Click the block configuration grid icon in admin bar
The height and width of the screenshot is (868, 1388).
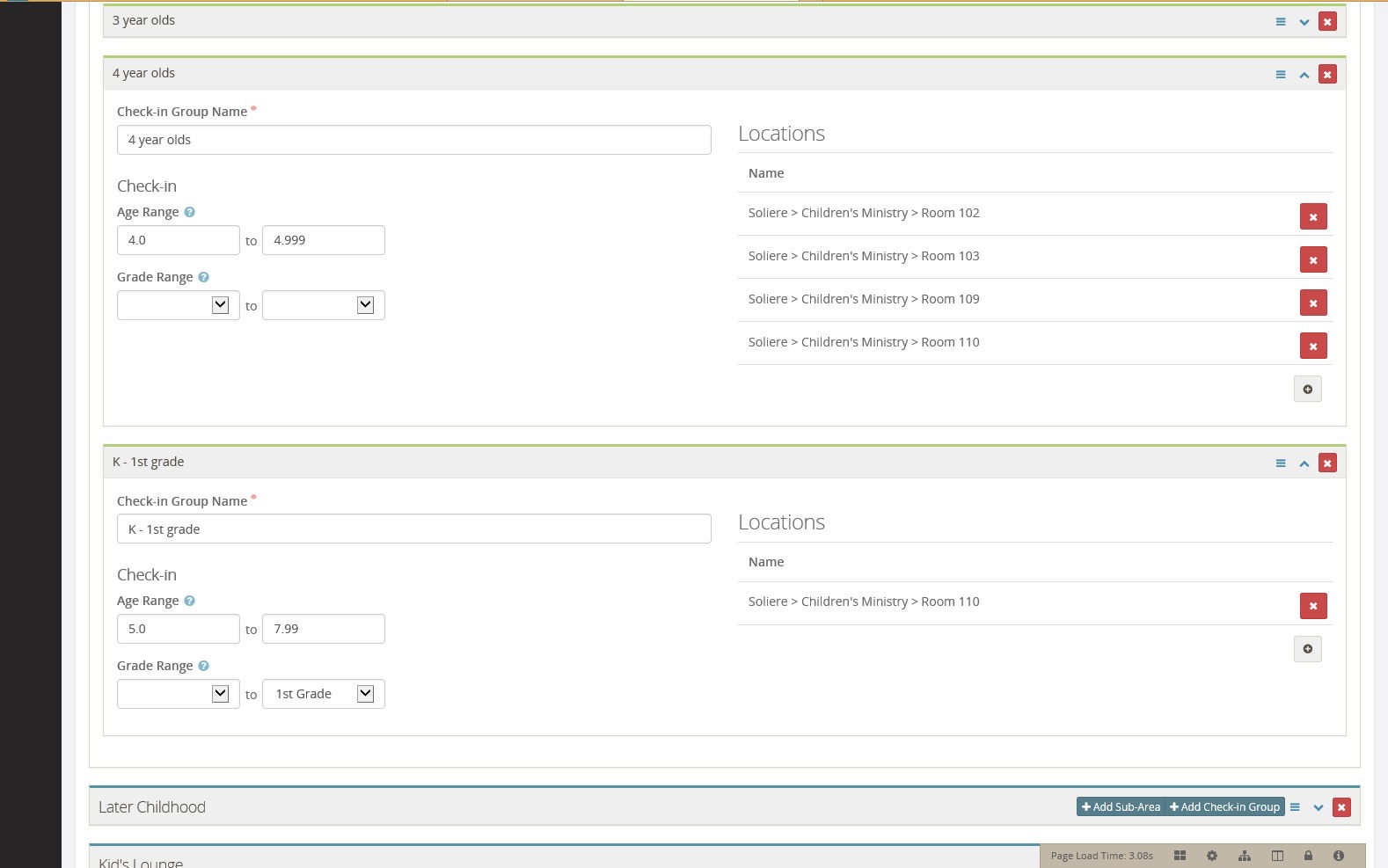coord(1180,856)
